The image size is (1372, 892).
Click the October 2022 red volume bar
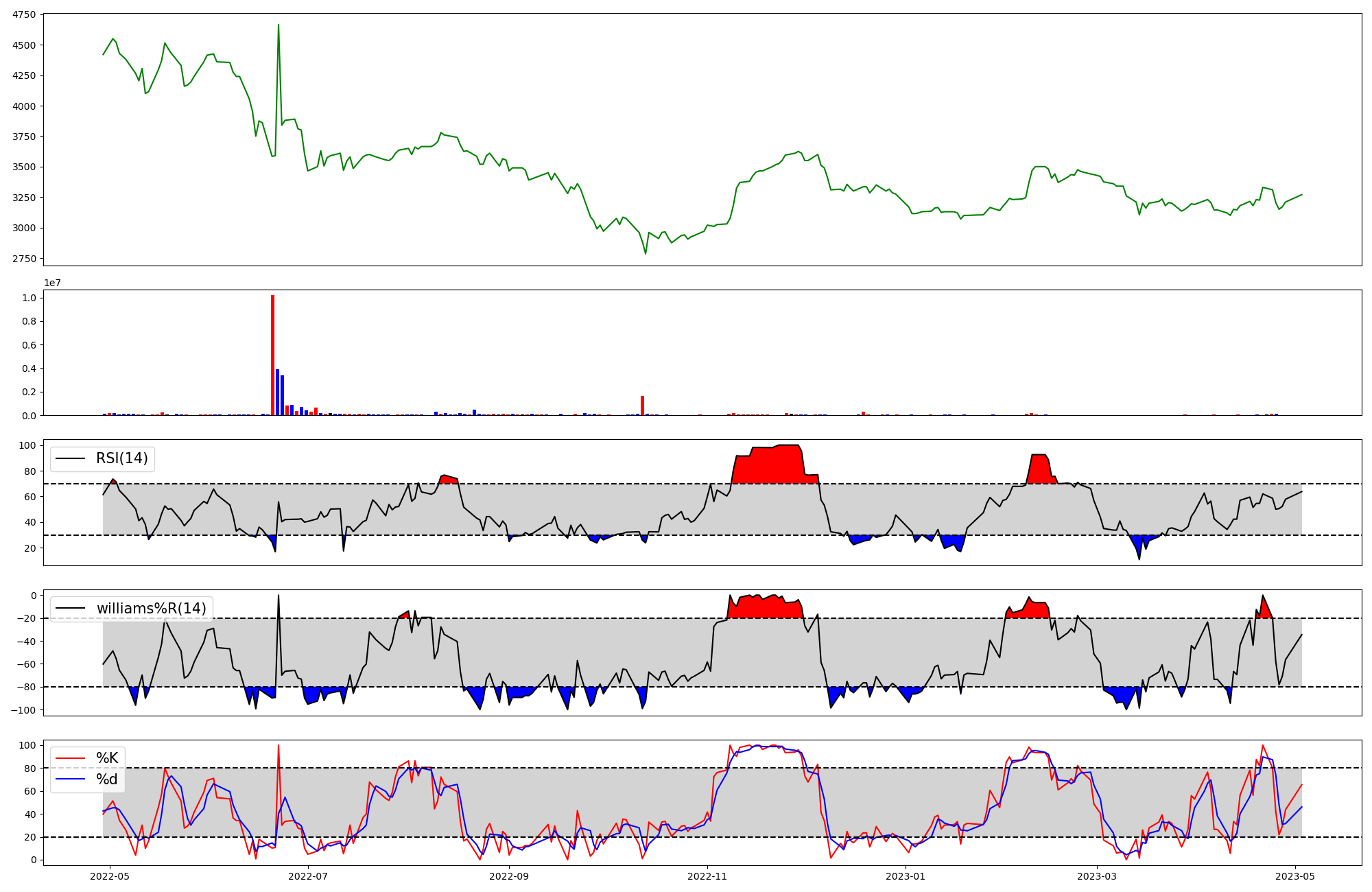coord(642,406)
